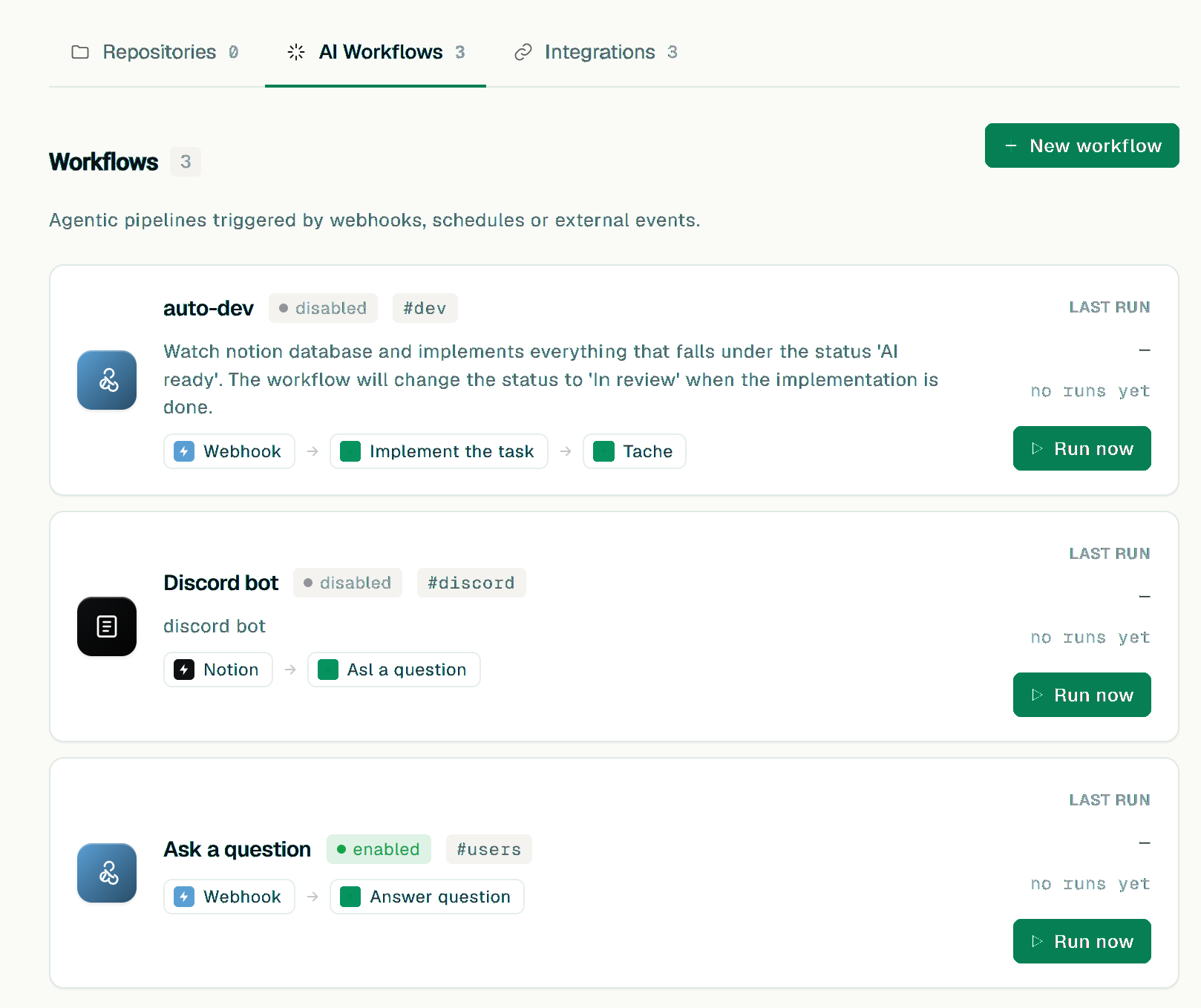Image resolution: width=1201 pixels, height=1008 pixels.
Task: Click play icon in Ask a question Run now
Action: (1037, 941)
